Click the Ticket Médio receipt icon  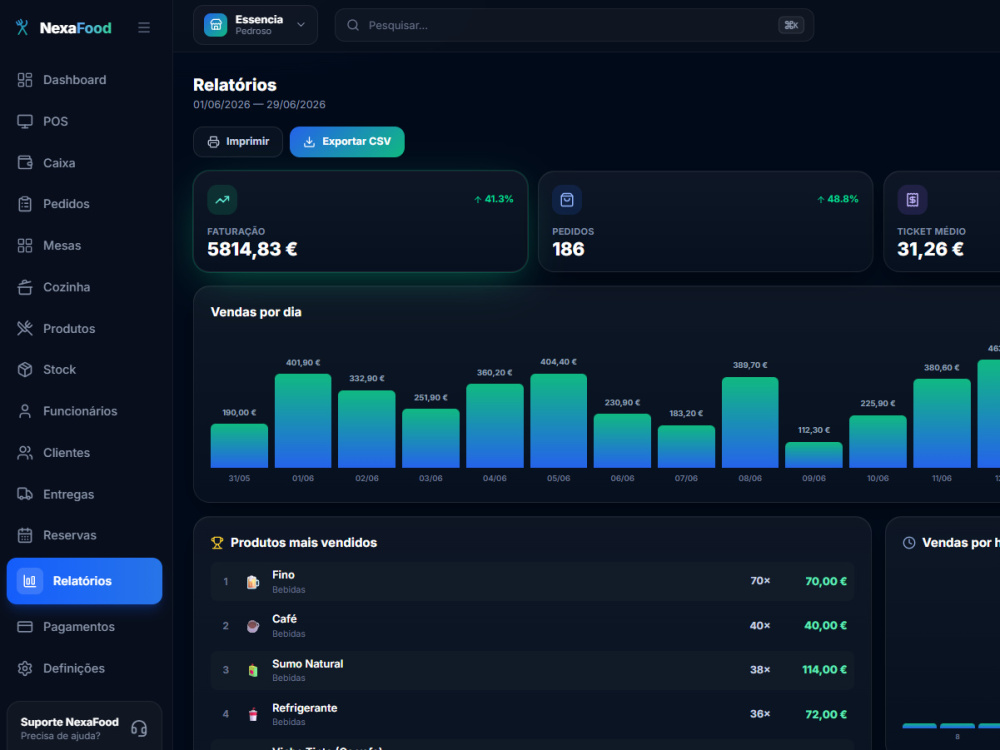click(912, 200)
